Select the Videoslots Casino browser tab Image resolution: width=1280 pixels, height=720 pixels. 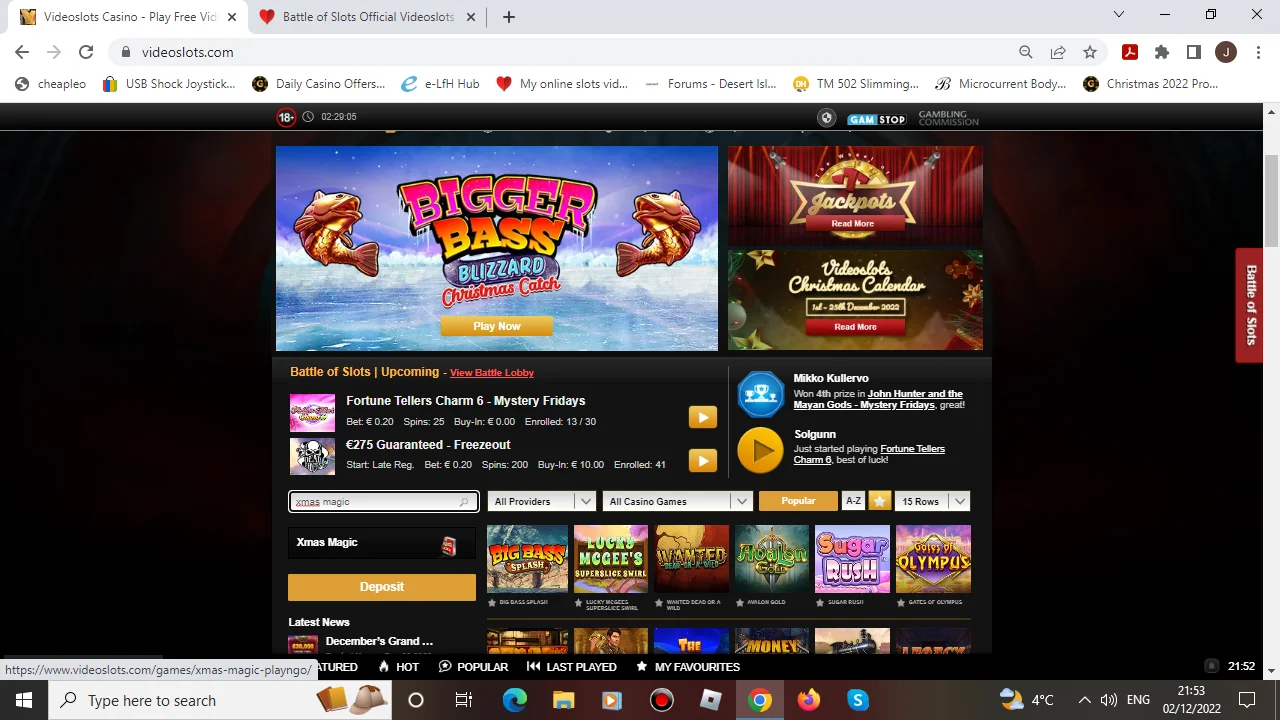pos(130,17)
